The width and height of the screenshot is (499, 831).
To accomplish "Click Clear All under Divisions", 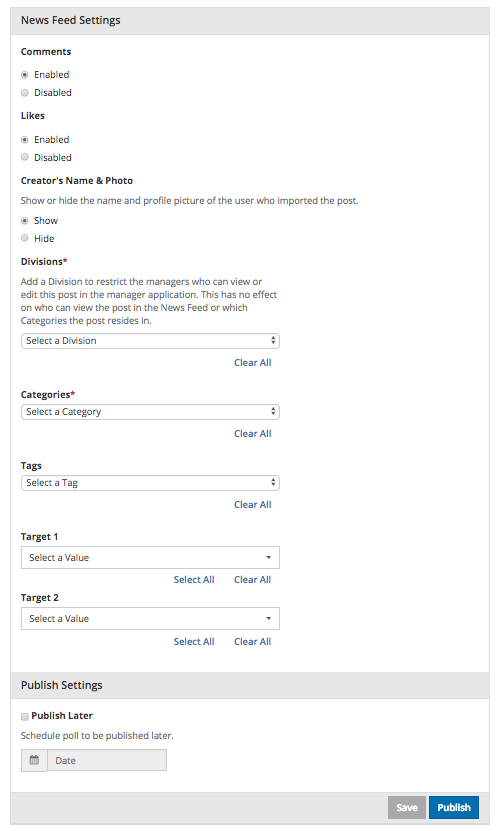I will 253,363.
